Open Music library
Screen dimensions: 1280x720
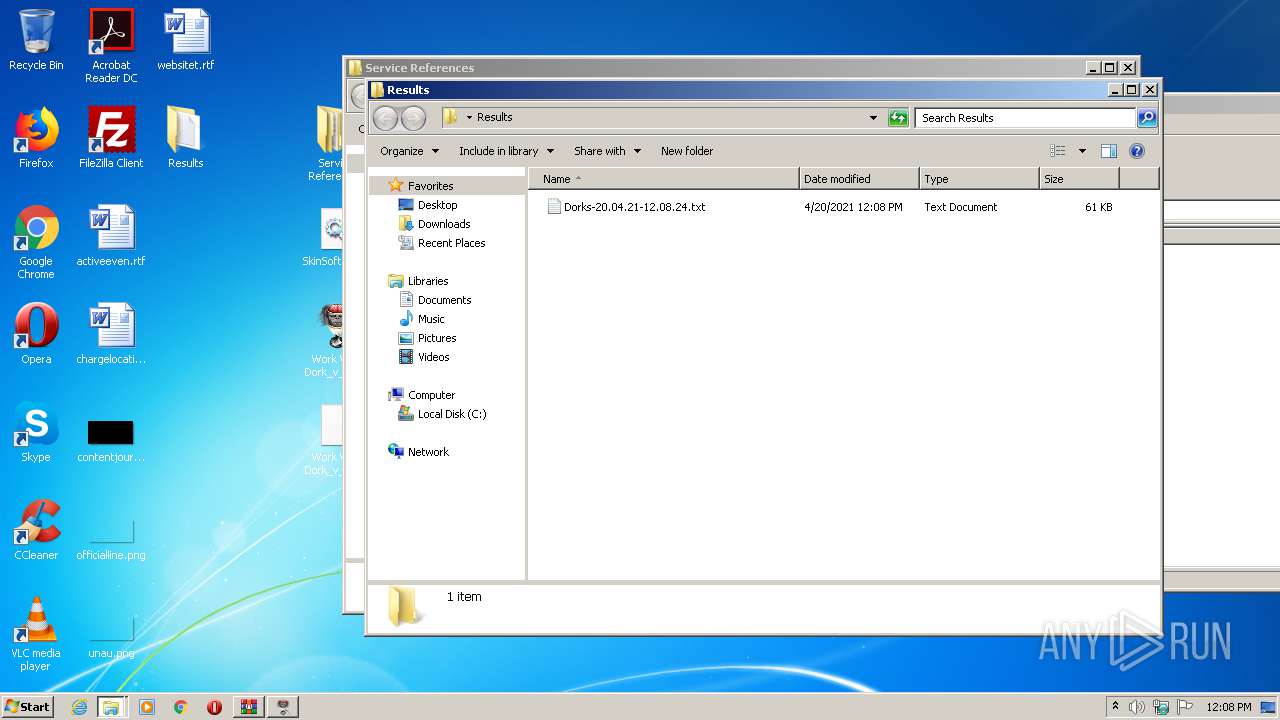431,319
